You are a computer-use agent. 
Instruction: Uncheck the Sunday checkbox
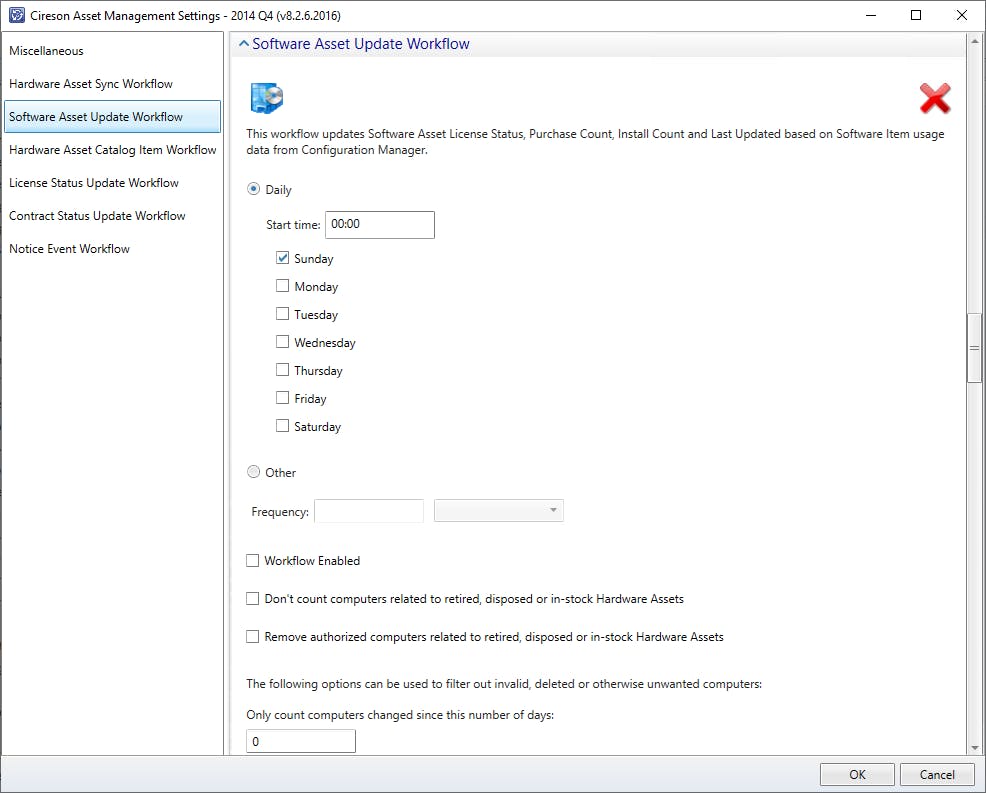[282, 258]
